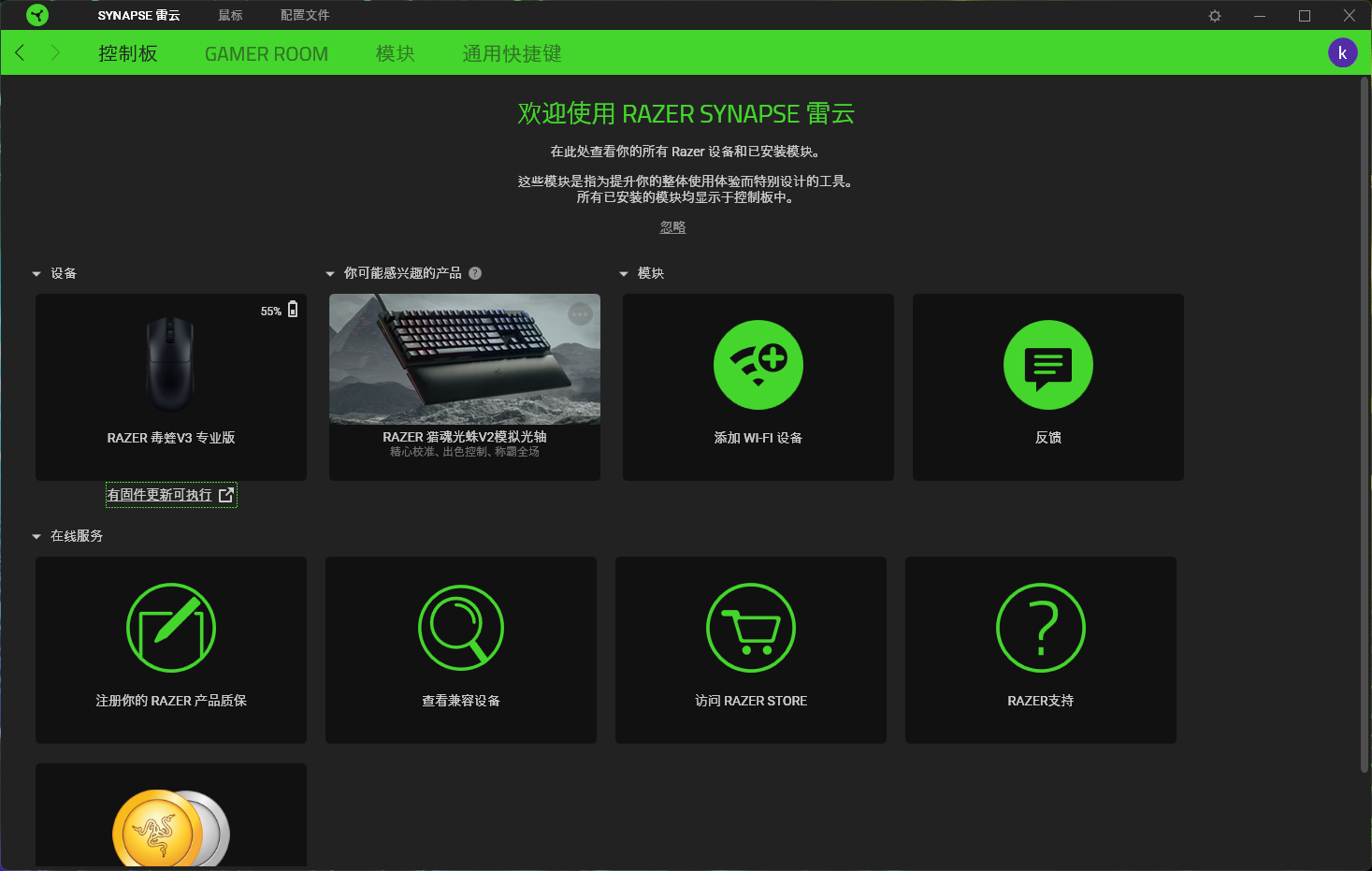Open the RAZER 猎魂光蛛V2模拟光轴 product image
The width and height of the screenshot is (1372, 871).
[465, 359]
